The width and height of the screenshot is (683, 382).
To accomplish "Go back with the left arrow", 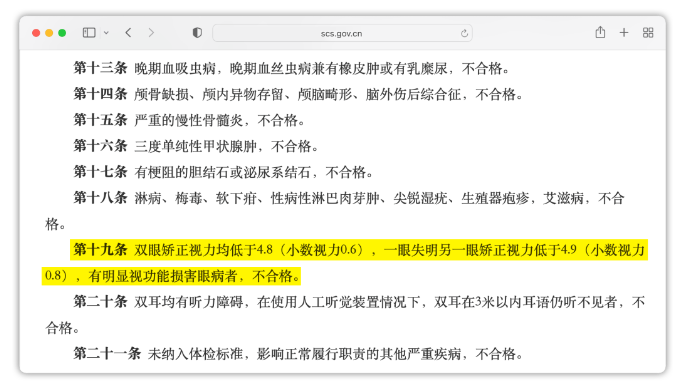I will point(128,33).
